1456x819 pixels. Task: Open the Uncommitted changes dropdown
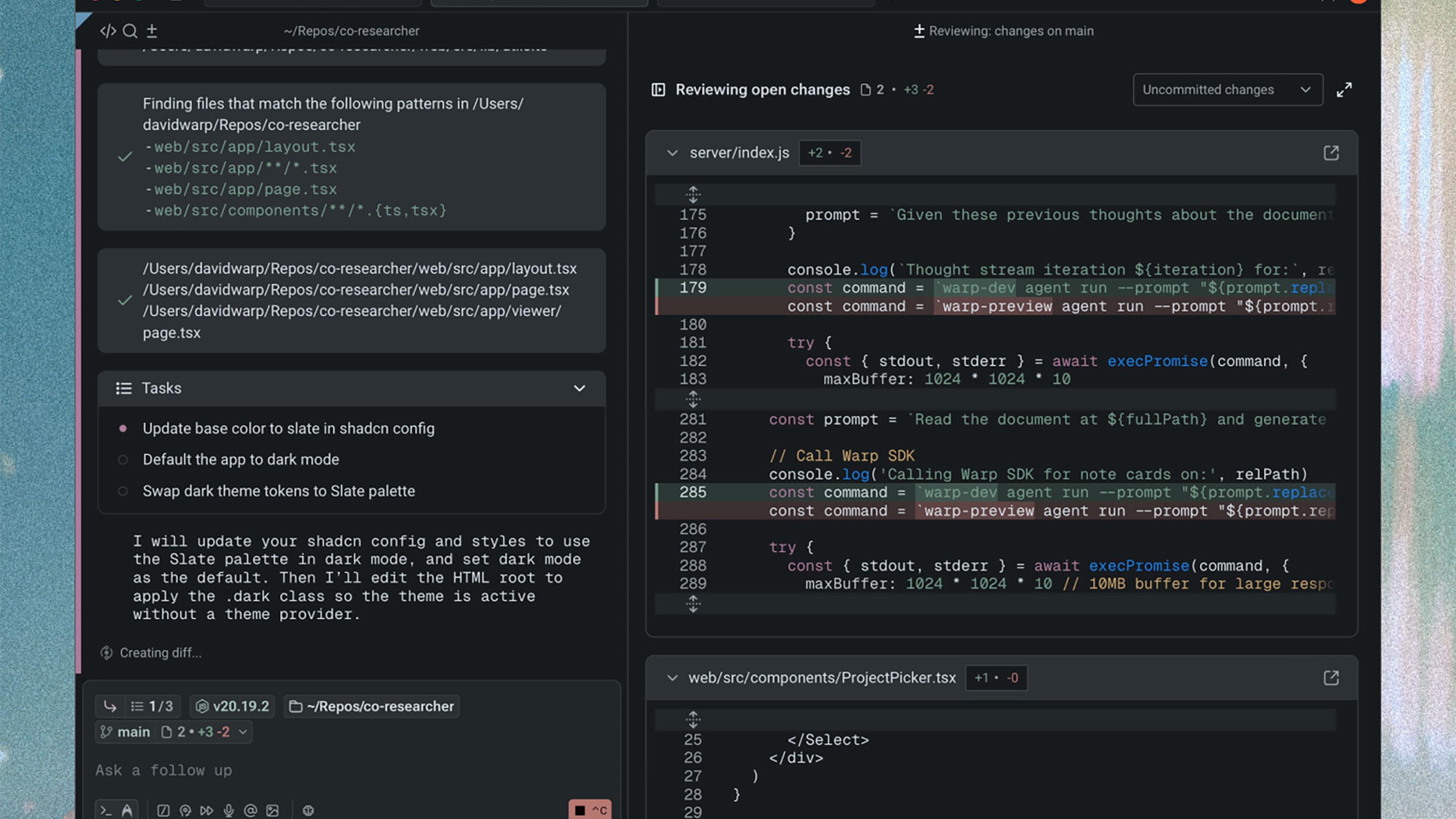click(1228, 90)
